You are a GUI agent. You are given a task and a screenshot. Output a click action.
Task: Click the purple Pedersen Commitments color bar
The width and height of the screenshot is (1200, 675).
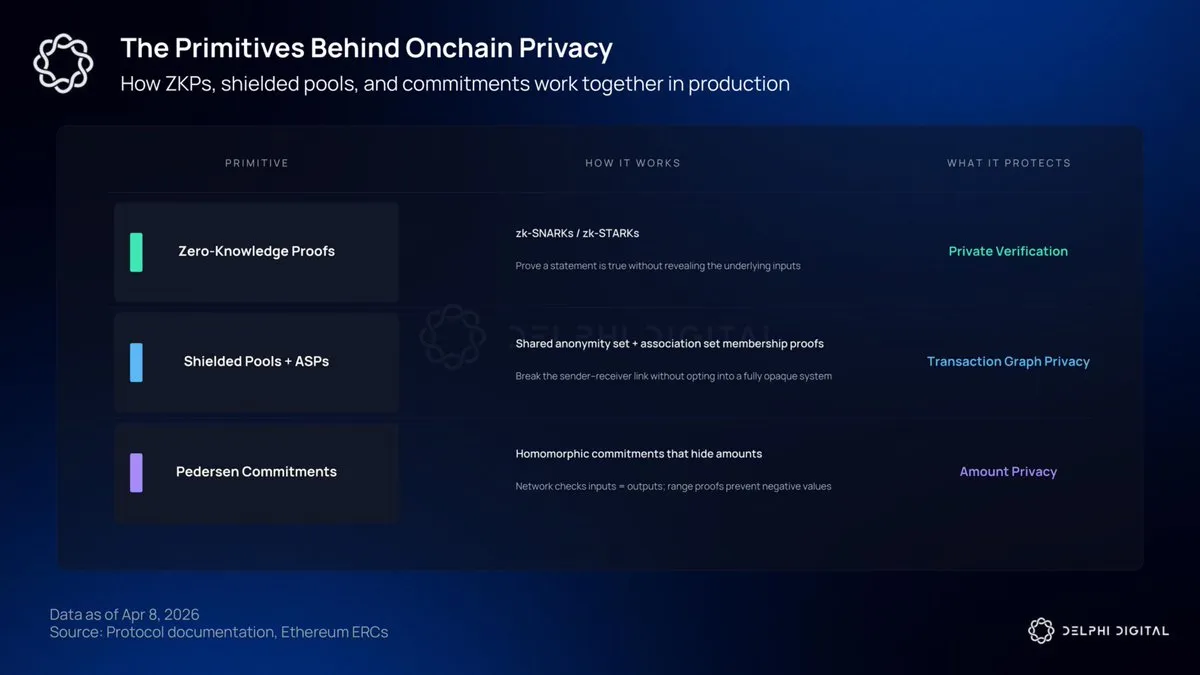136,472
